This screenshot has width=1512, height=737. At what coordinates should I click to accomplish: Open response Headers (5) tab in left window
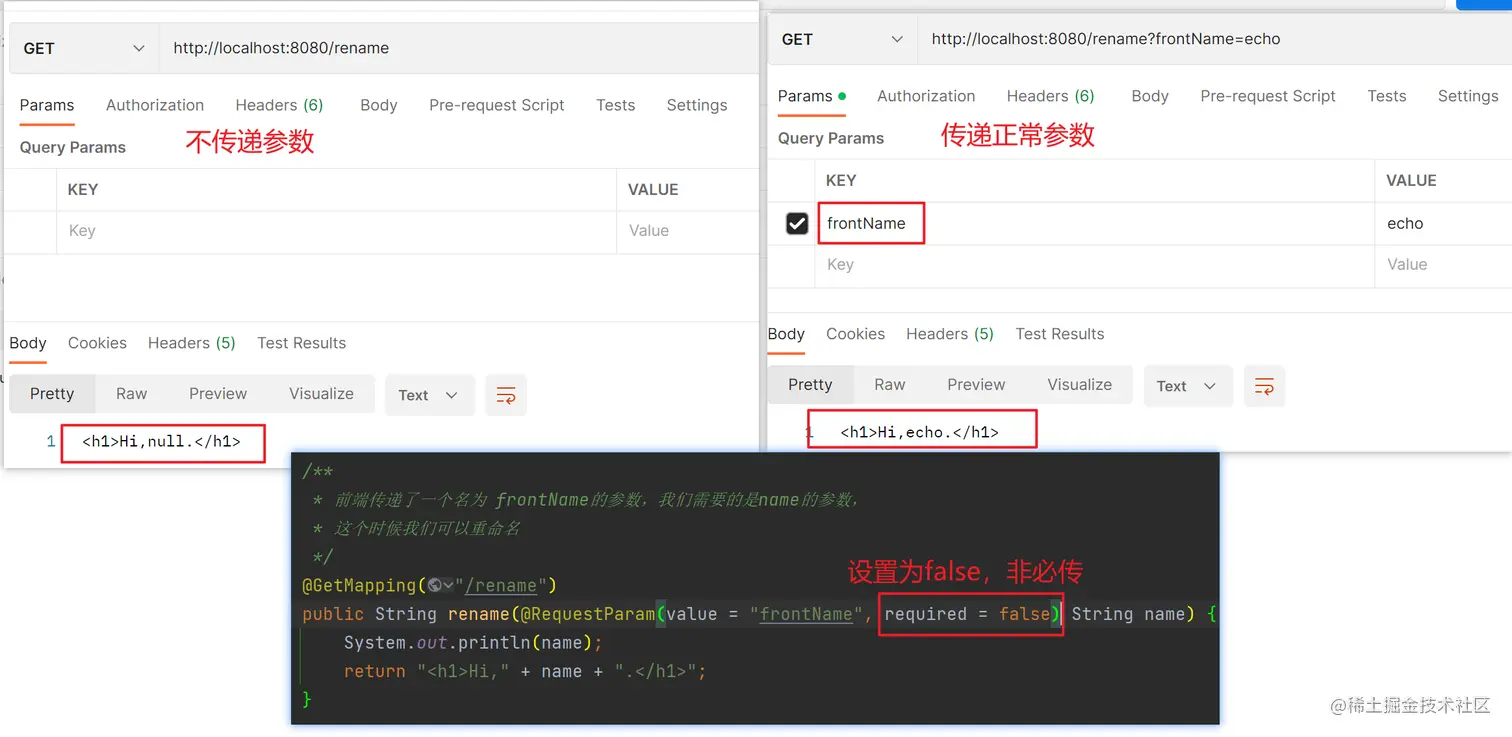[x=192, y=343]
